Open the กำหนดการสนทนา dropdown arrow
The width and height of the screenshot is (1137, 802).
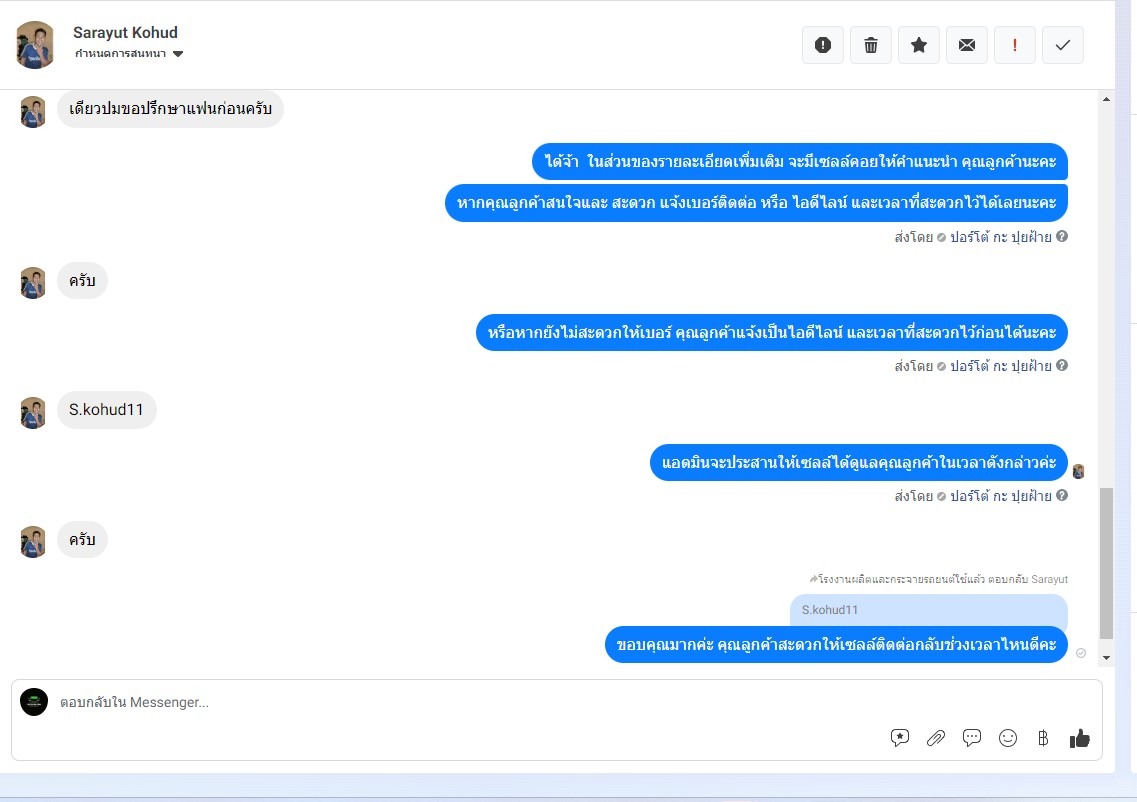[178, 54]
